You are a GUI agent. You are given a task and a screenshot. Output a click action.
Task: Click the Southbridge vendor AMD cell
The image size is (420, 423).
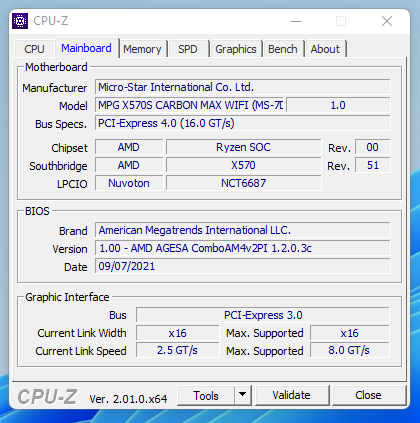pos(129,165)
